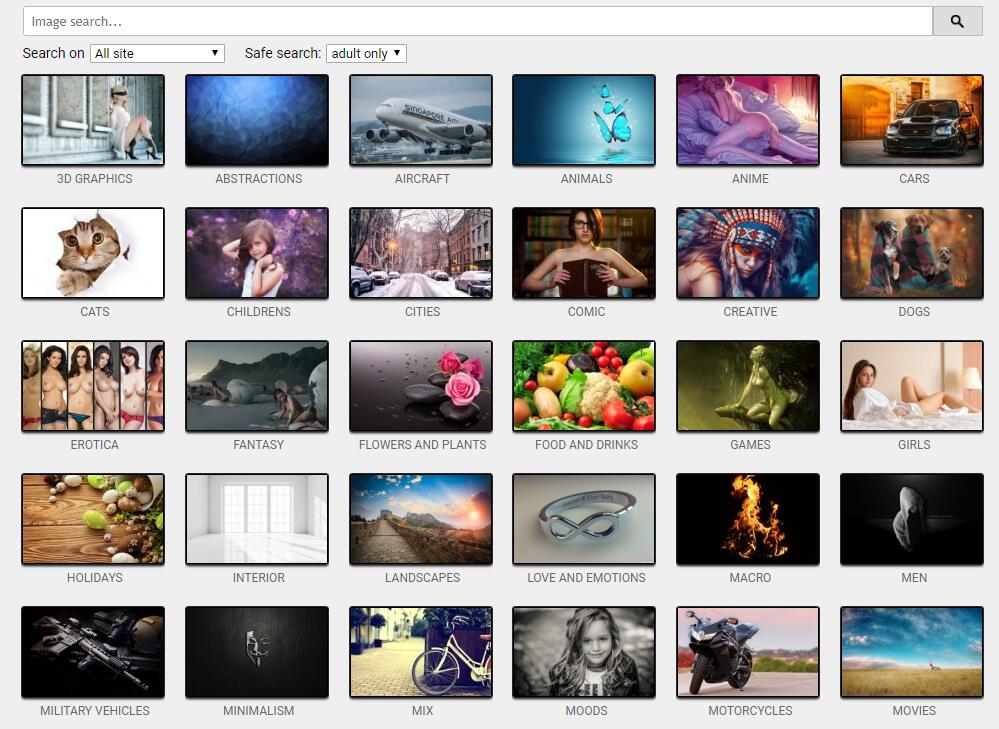Click the MACRO category label
The image size is (999, 729).
coord(751,578)
